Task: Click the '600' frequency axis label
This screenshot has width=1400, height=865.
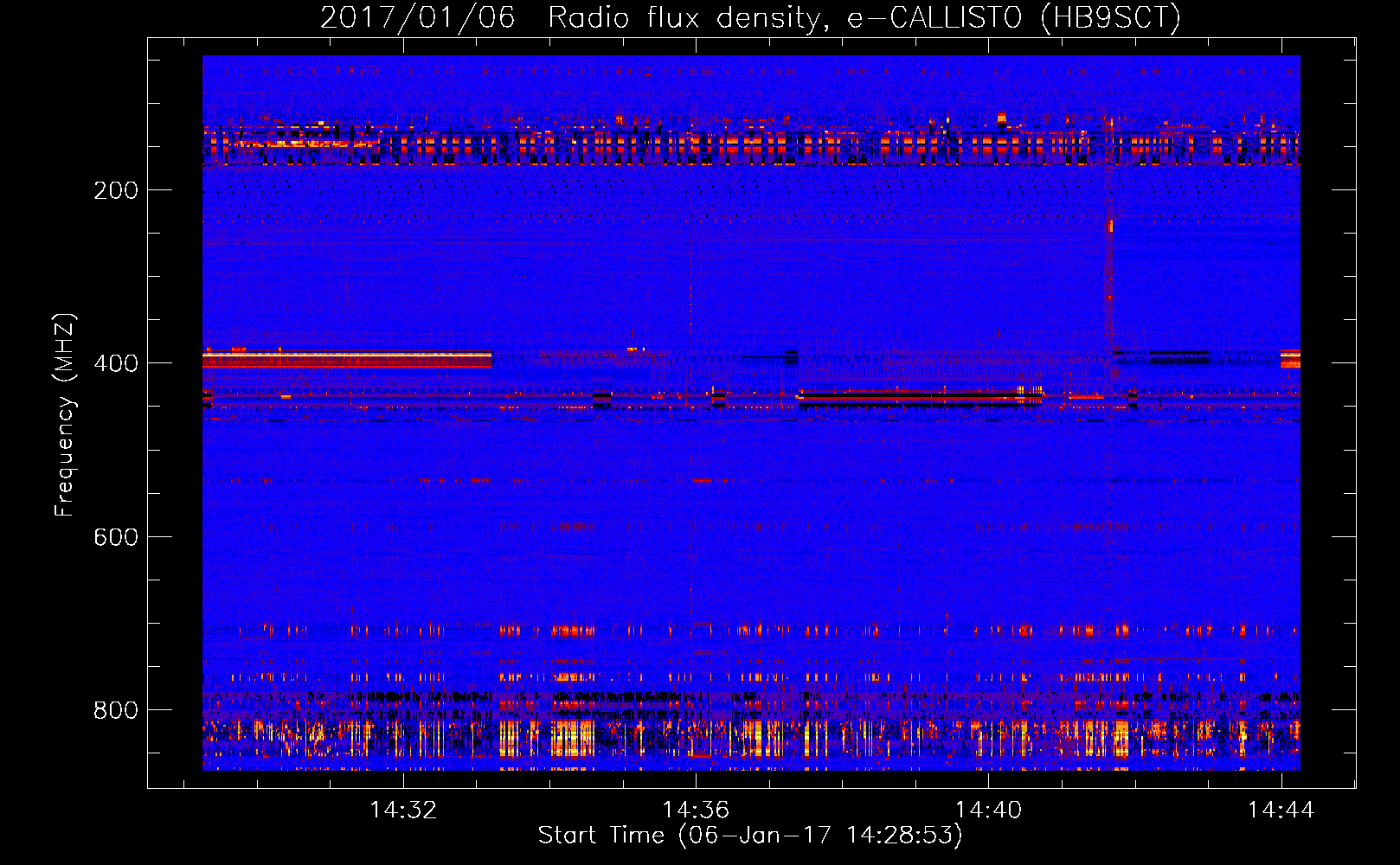Action: [116, 537]
